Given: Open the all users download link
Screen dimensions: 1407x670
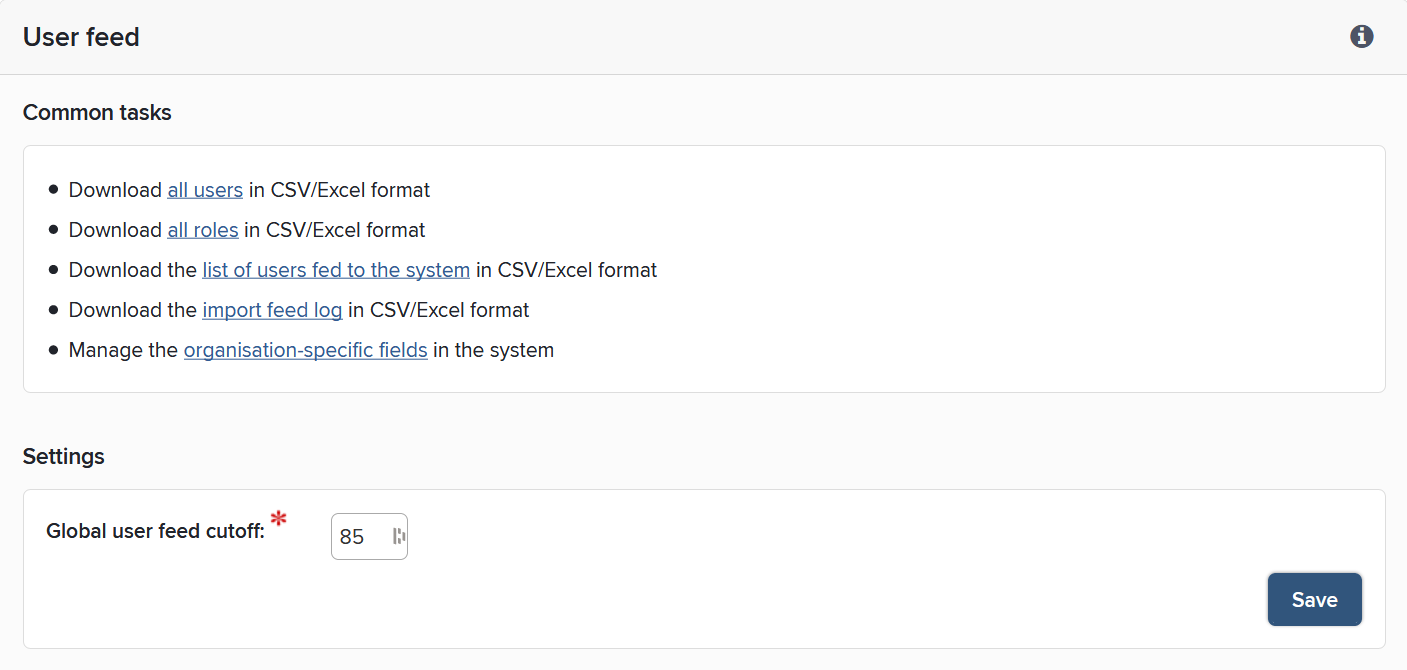Looking at the screenshot, I should 205,190.
